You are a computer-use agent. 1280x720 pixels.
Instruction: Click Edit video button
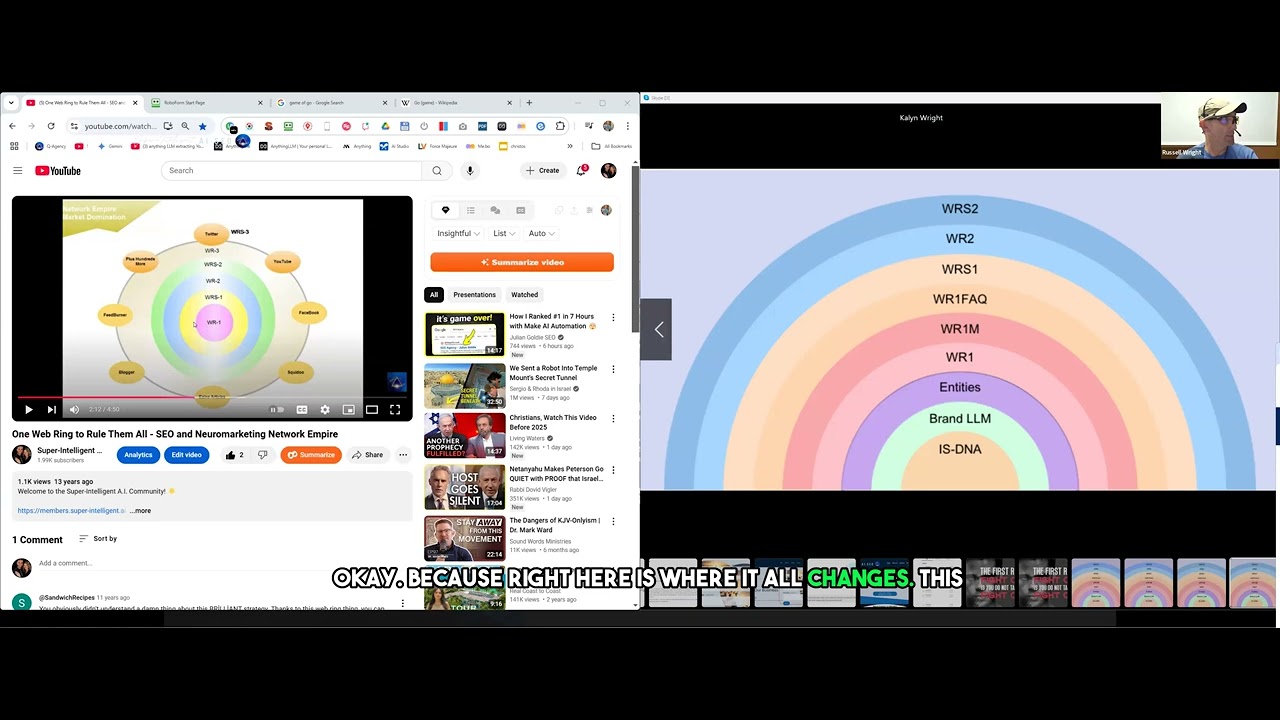pyautogui.click(x=186, y=455)
